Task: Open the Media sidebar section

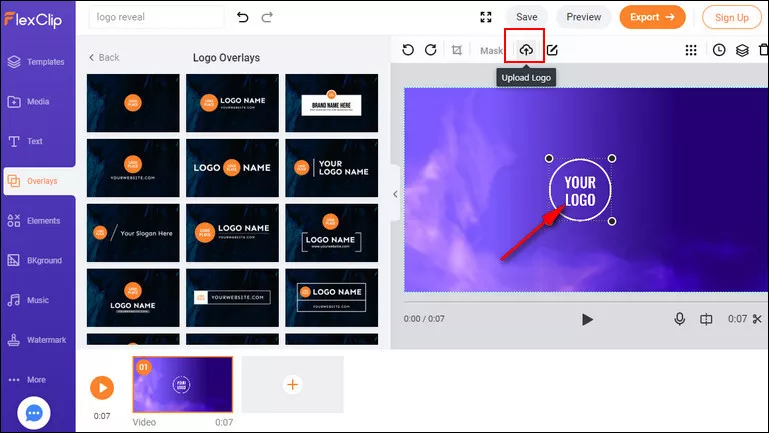Action: click(x=28, y=102)
